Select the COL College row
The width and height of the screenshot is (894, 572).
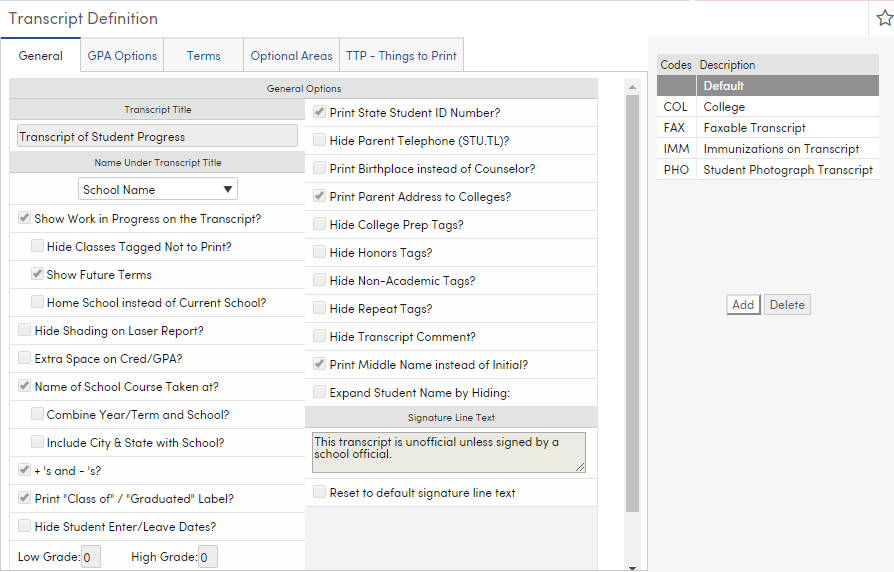click(767, 107)
